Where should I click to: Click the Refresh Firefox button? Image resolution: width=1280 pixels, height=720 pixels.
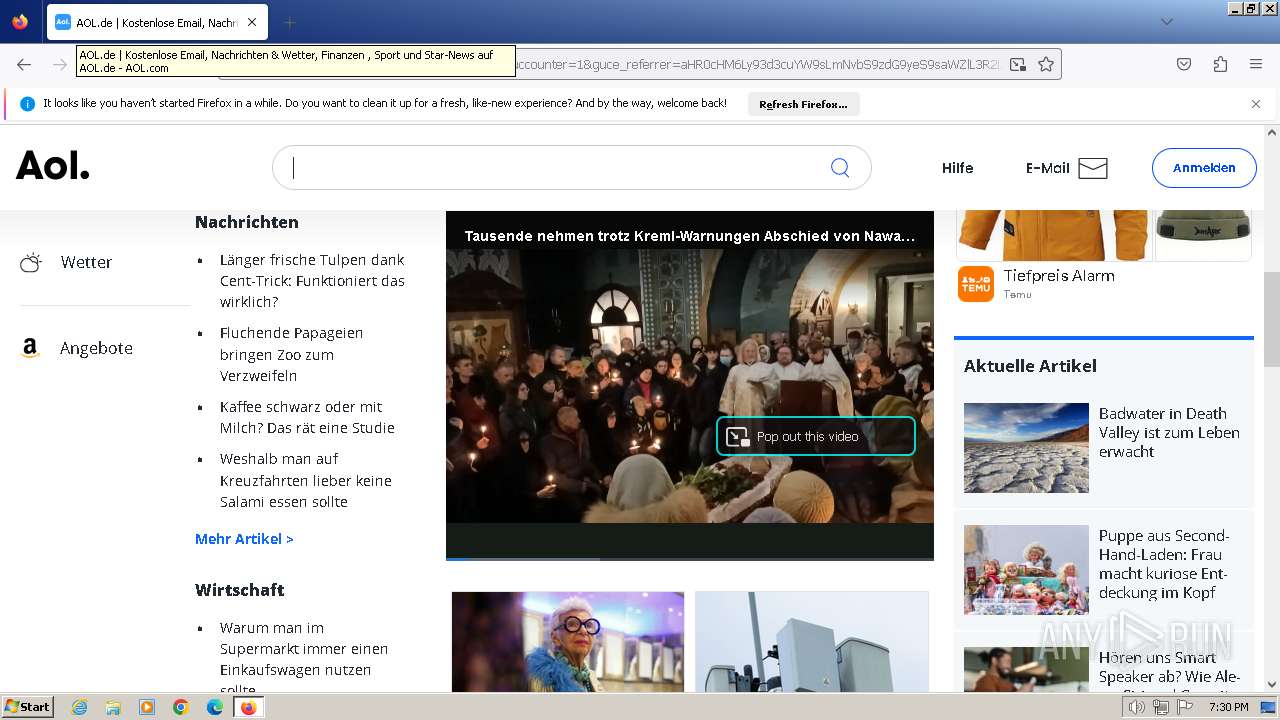803,104
